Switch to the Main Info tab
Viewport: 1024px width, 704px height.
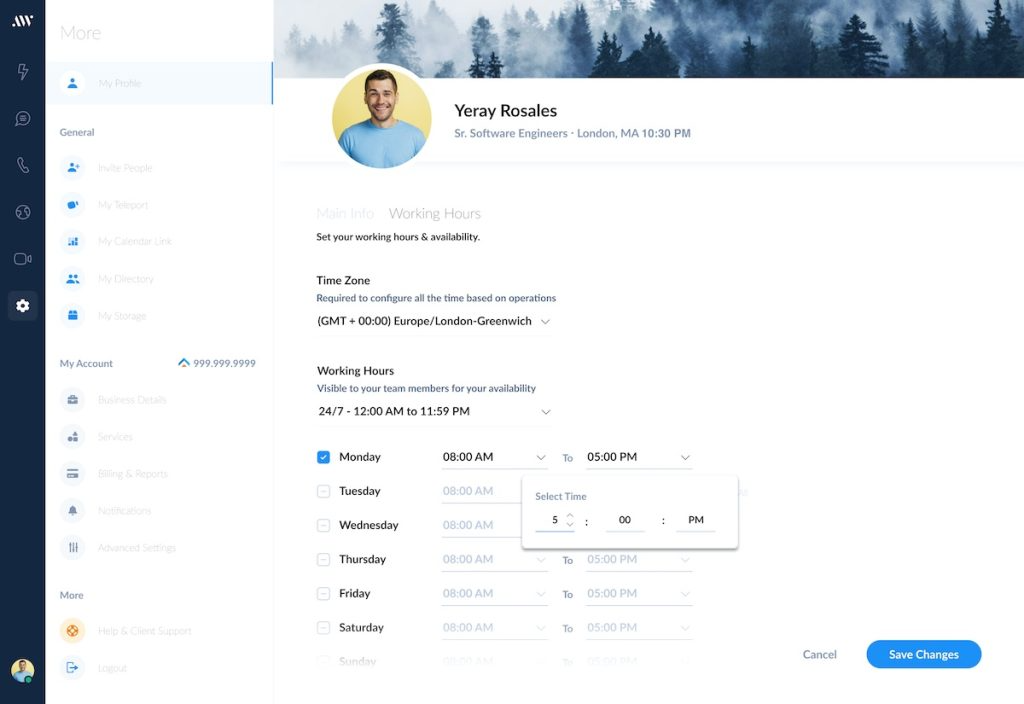point(344,213)
